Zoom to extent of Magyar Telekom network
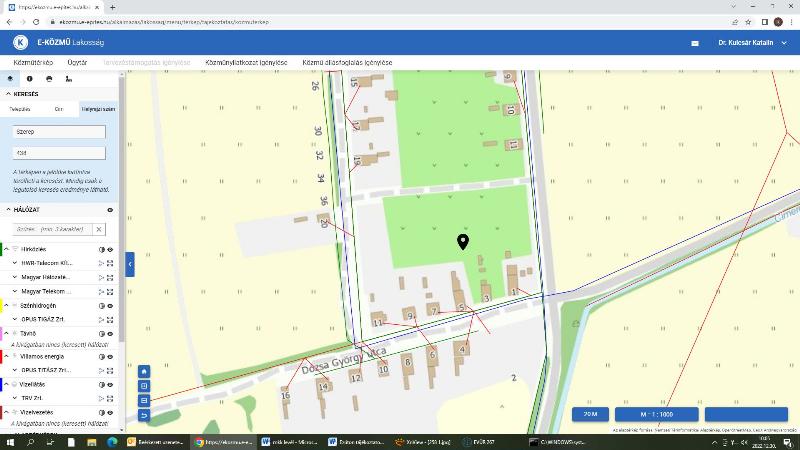800x450 pixels. pos(110,292)
